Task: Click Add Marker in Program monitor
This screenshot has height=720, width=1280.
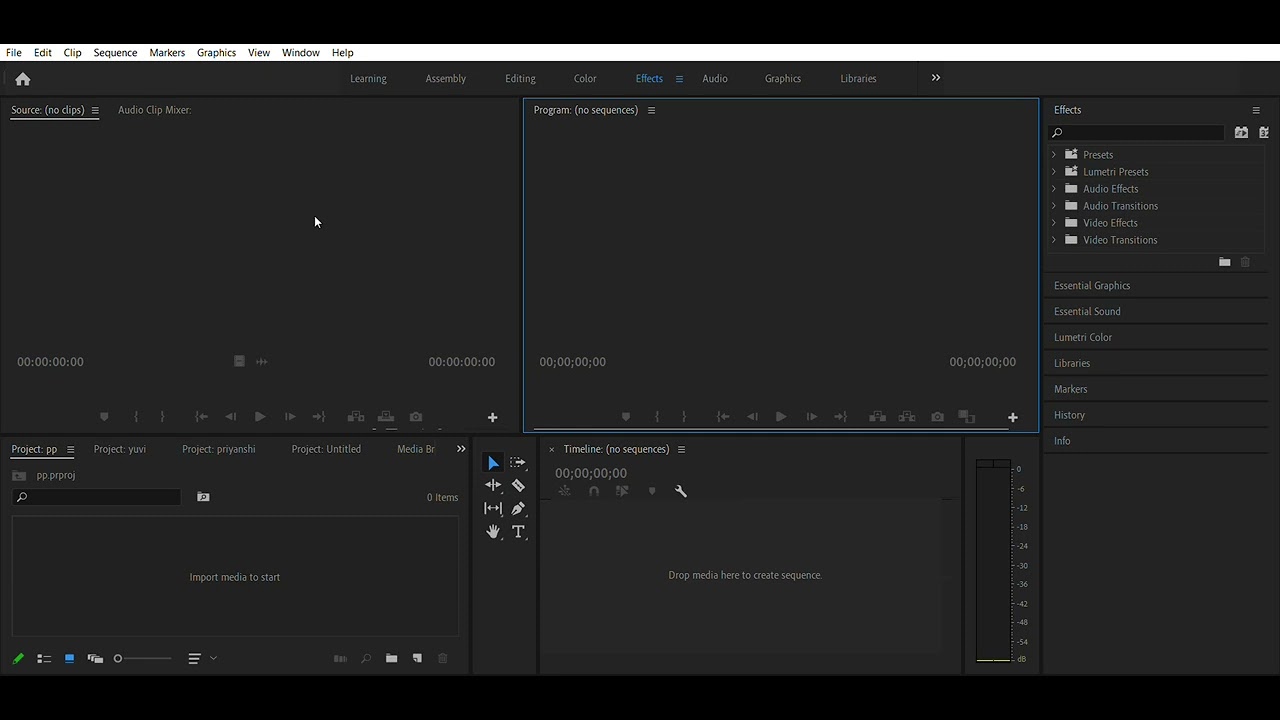Action: click(626, 417)
